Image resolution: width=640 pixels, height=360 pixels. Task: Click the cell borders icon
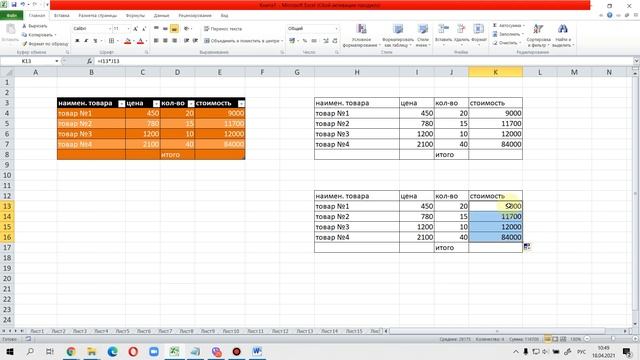pos(111,41)
